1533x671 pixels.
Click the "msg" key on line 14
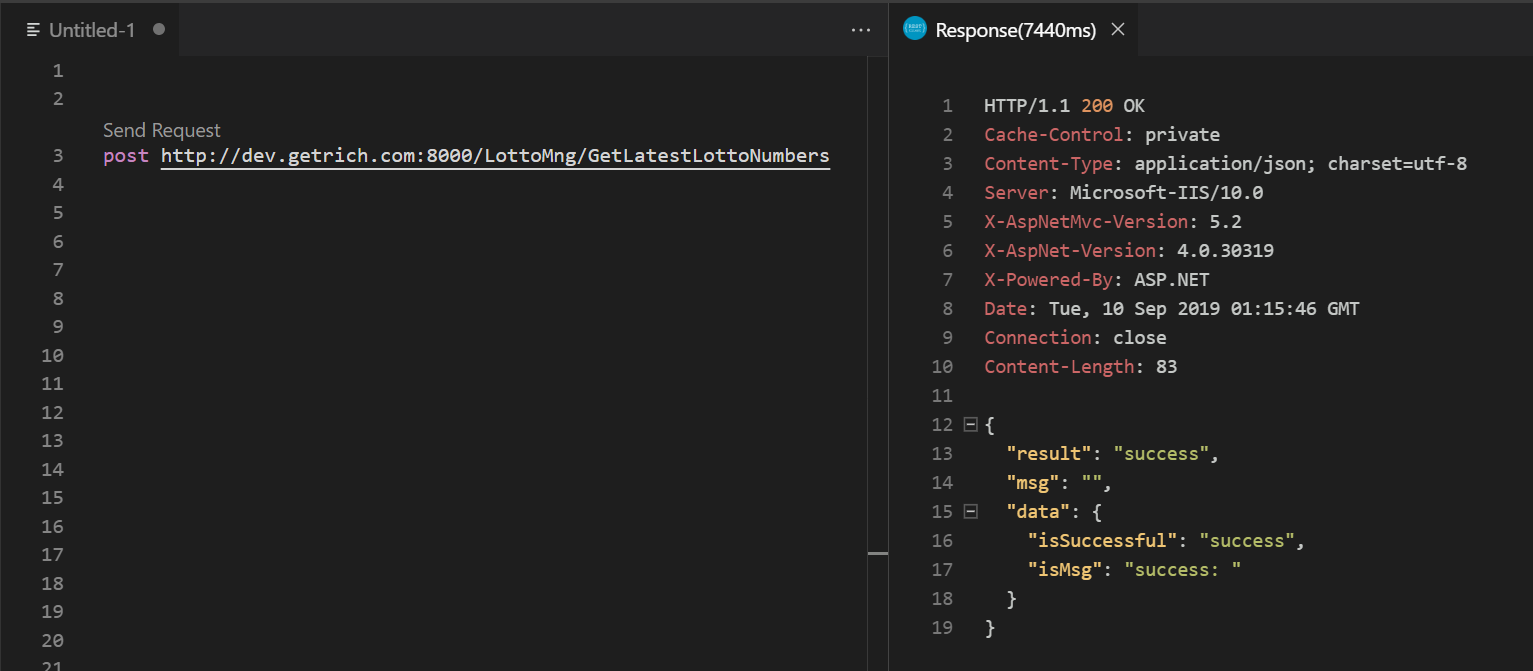1032,483
